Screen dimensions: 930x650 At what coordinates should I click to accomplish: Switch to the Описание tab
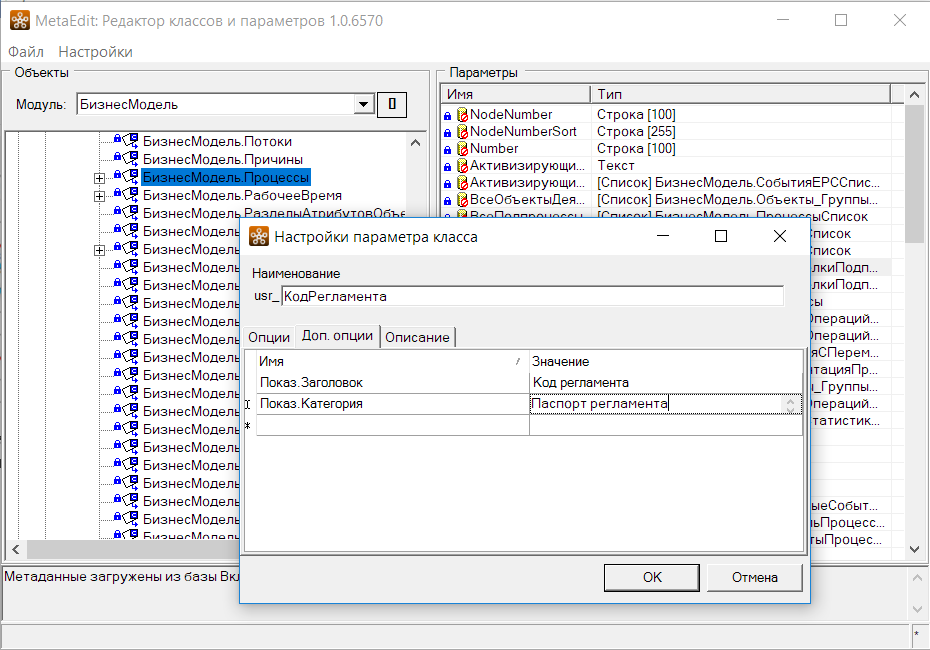coord(417,337)
